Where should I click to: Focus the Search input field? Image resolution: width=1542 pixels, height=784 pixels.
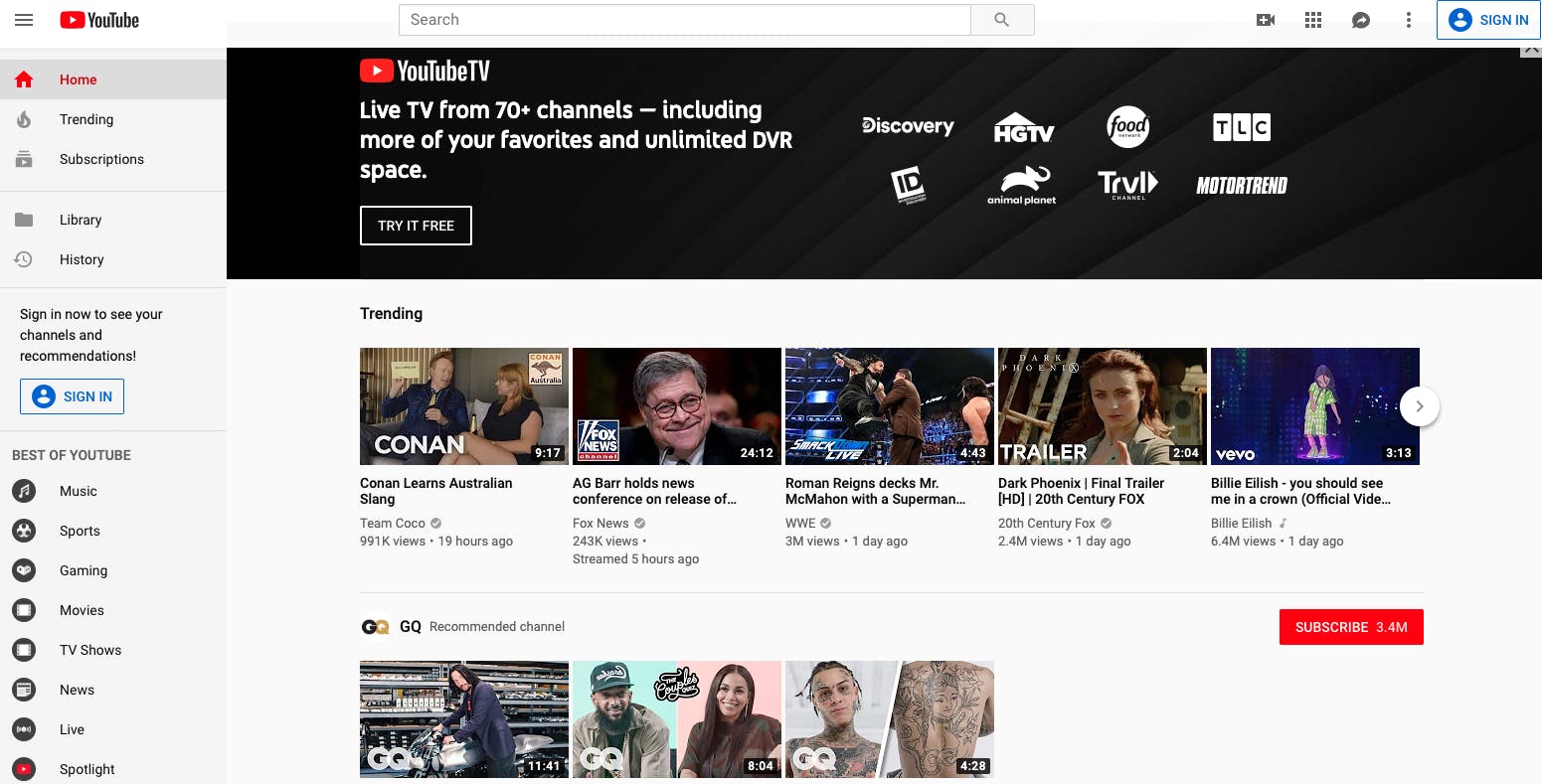click(x=685, y=20)
